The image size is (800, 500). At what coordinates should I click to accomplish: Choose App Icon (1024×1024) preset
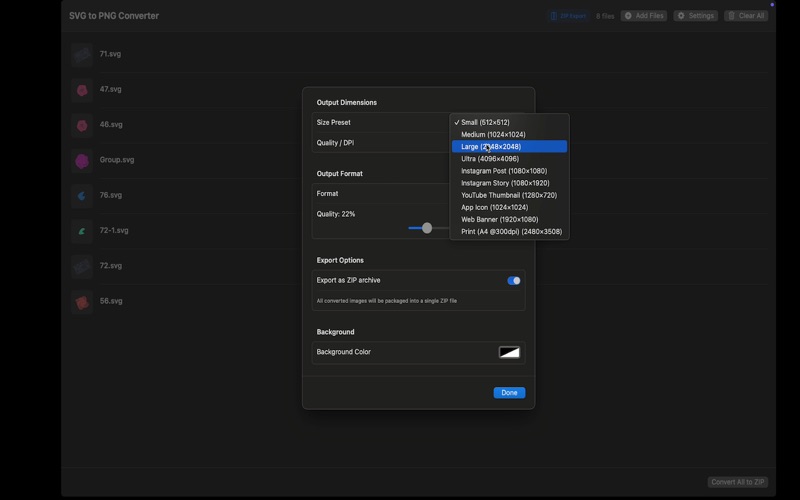509,208
